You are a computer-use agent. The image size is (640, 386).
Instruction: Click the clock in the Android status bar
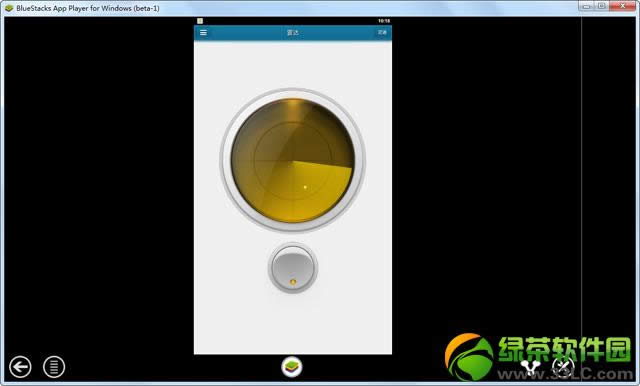click(384, 21)
